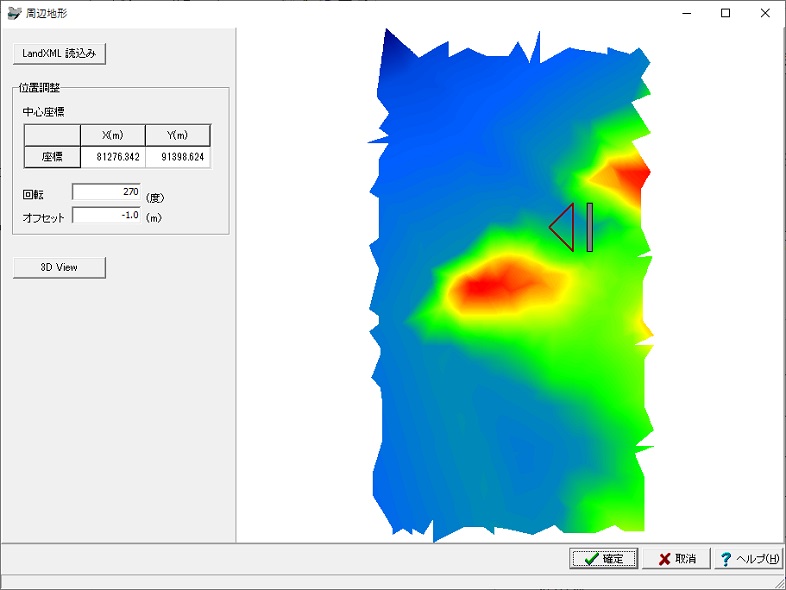Click the X(m) column header
Viewport: 786px width, 590px height.
113,135
